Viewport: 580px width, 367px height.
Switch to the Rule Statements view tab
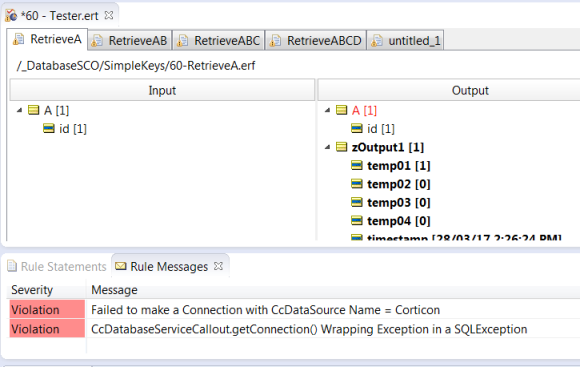[x=57, y=266]
